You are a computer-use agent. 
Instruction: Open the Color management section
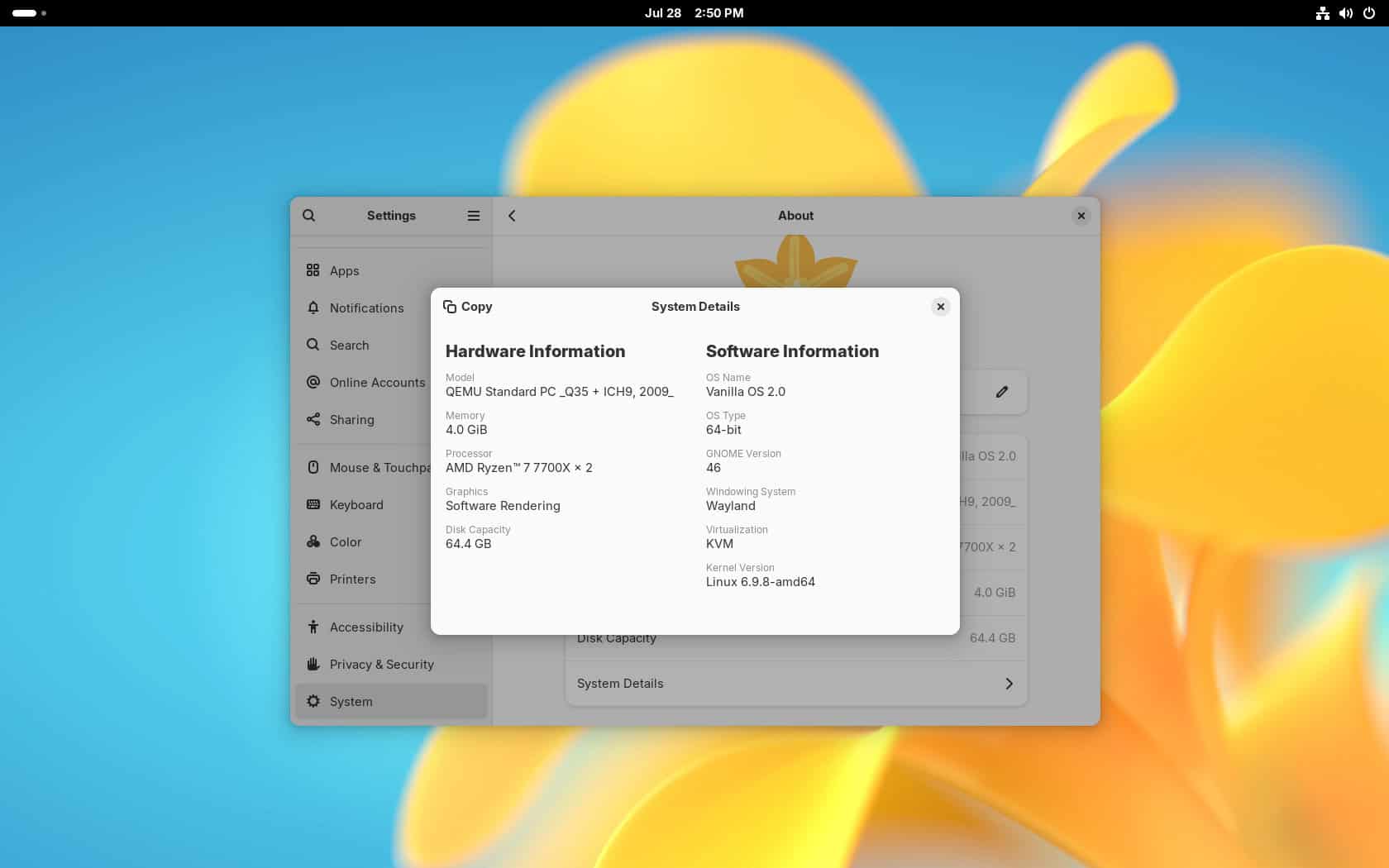tap(345, 541)
